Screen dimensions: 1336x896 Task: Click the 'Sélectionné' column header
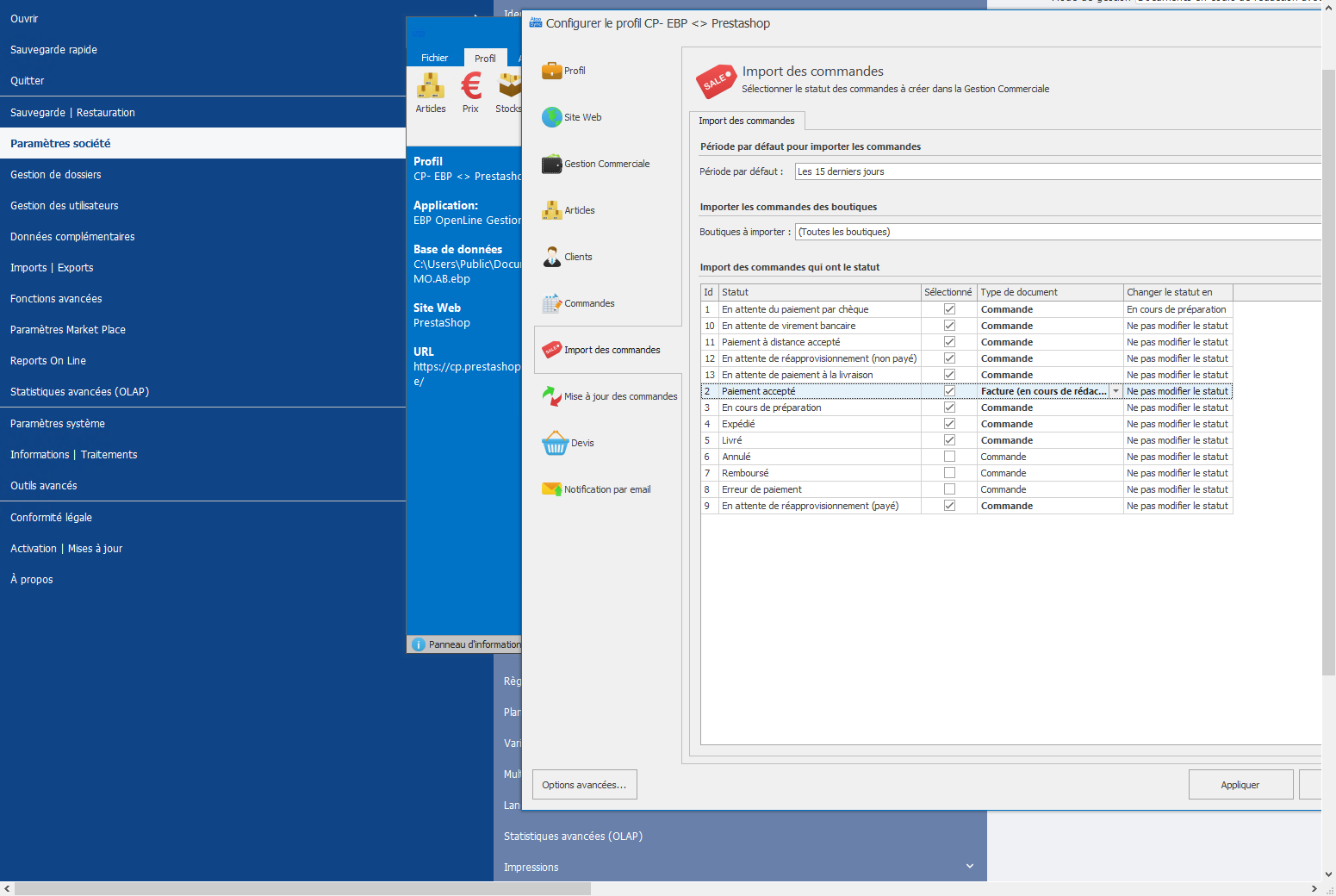[948, 292]
